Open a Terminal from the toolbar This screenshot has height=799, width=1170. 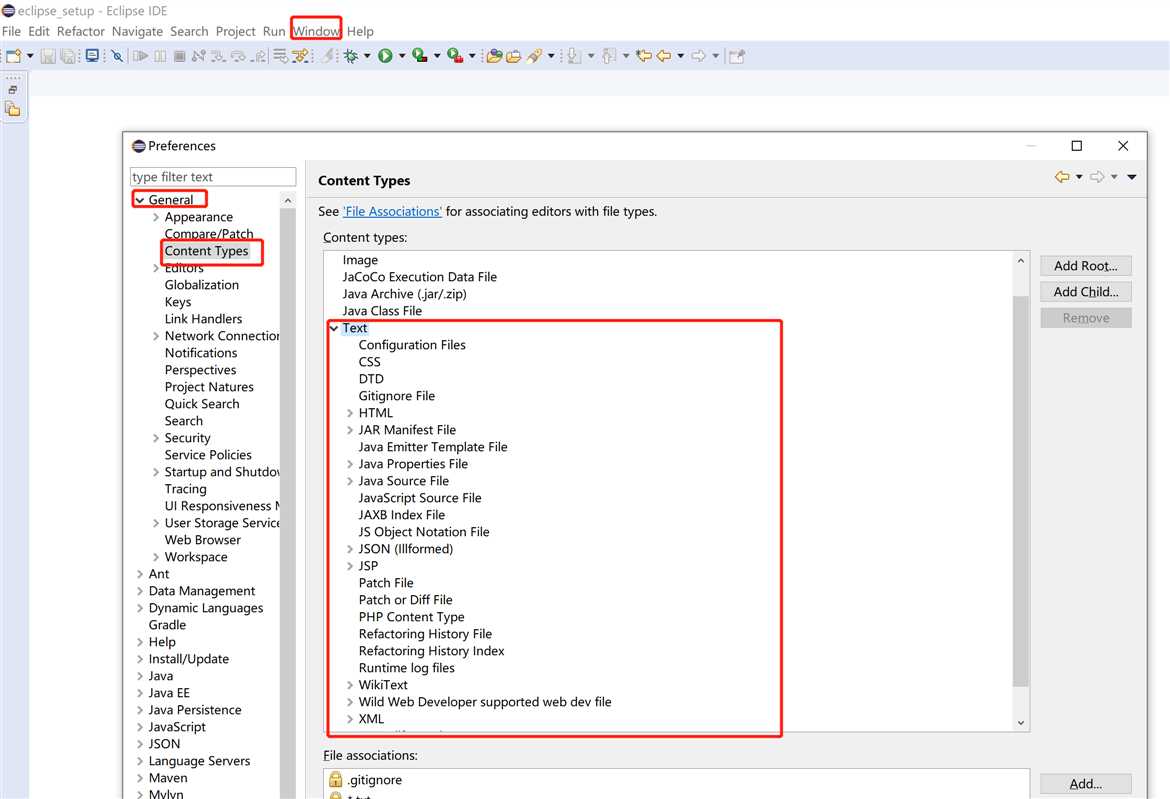click(x=92, y=56)
